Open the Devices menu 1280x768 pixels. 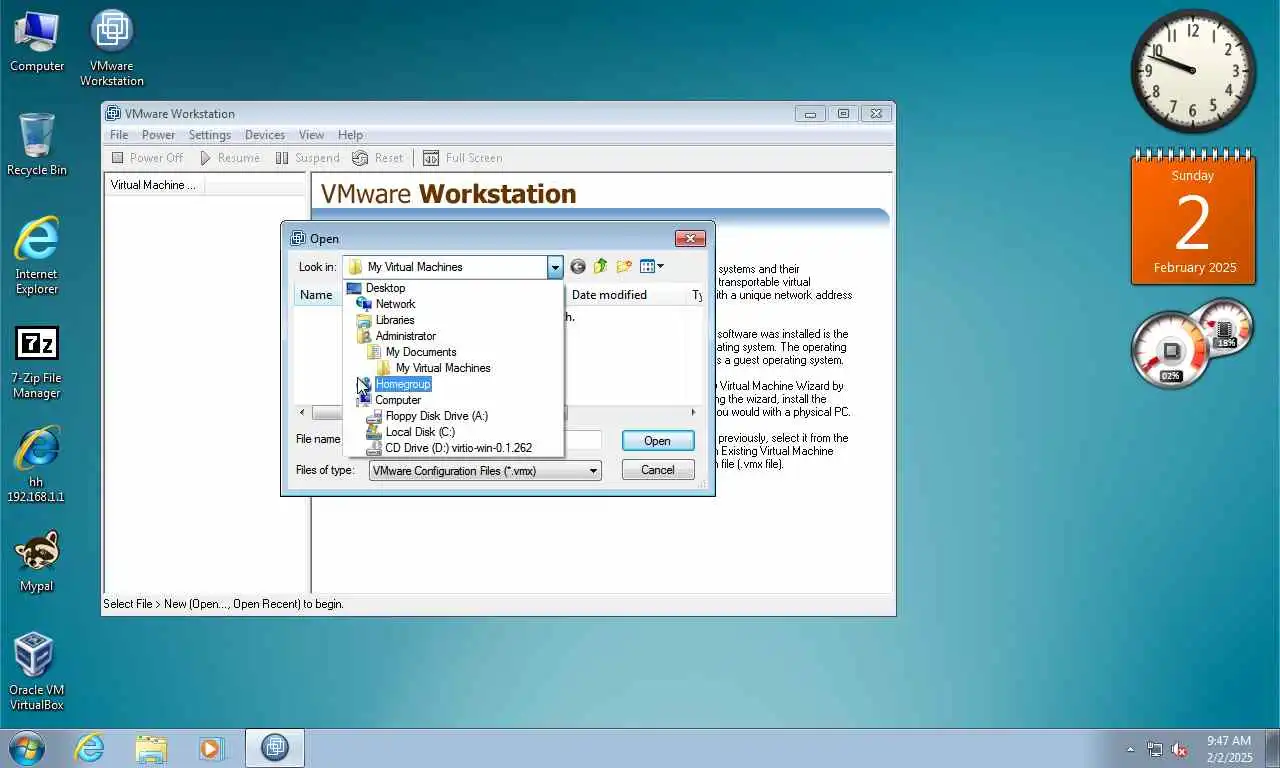click(265, 135)
